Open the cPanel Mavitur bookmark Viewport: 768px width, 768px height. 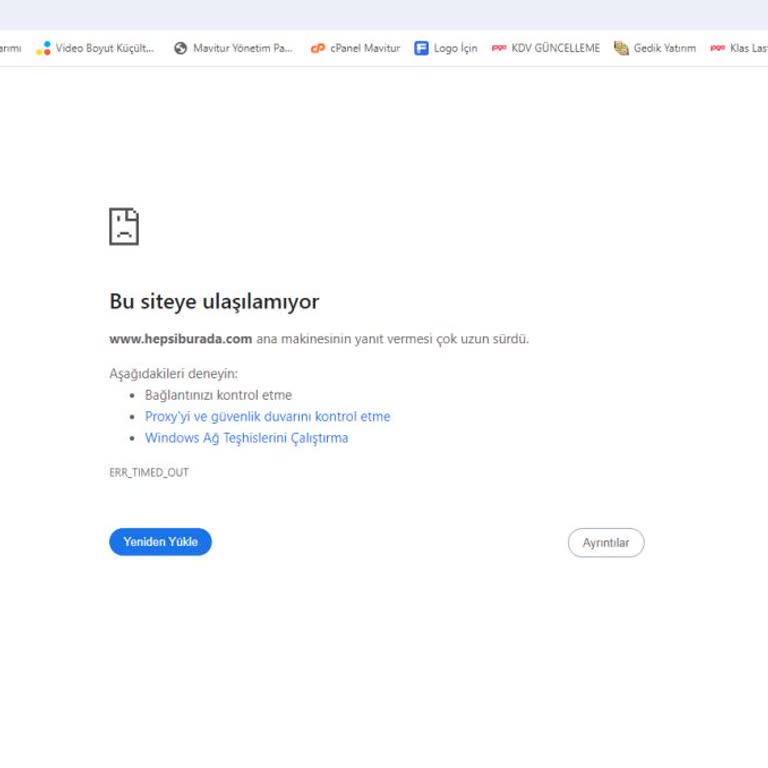click(x=356, y=48)
